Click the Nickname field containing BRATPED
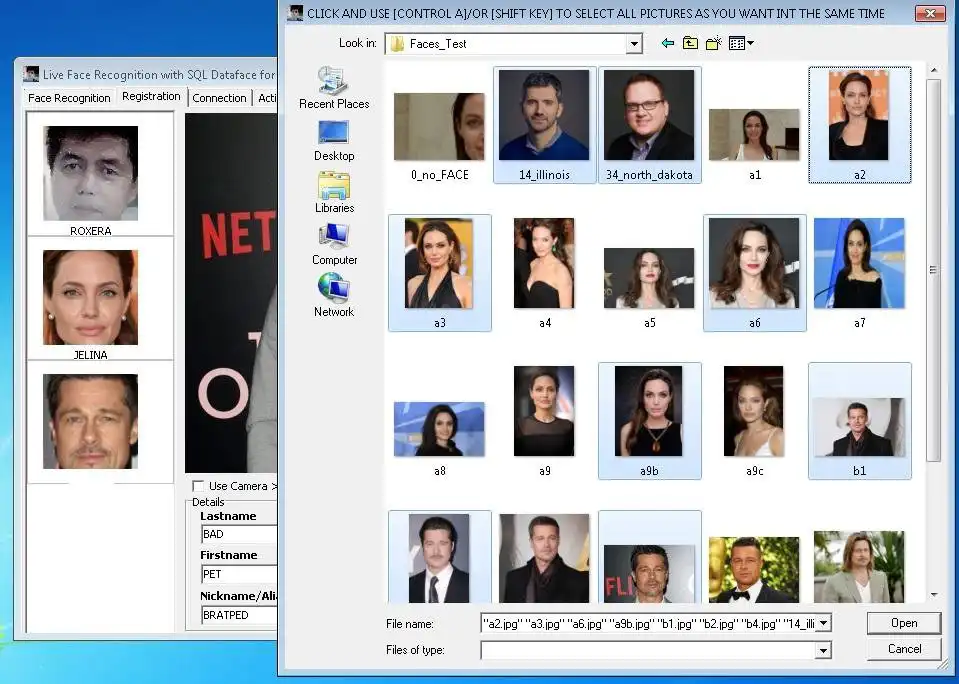Viewport: 959px width, 684px height. (239, 615)
